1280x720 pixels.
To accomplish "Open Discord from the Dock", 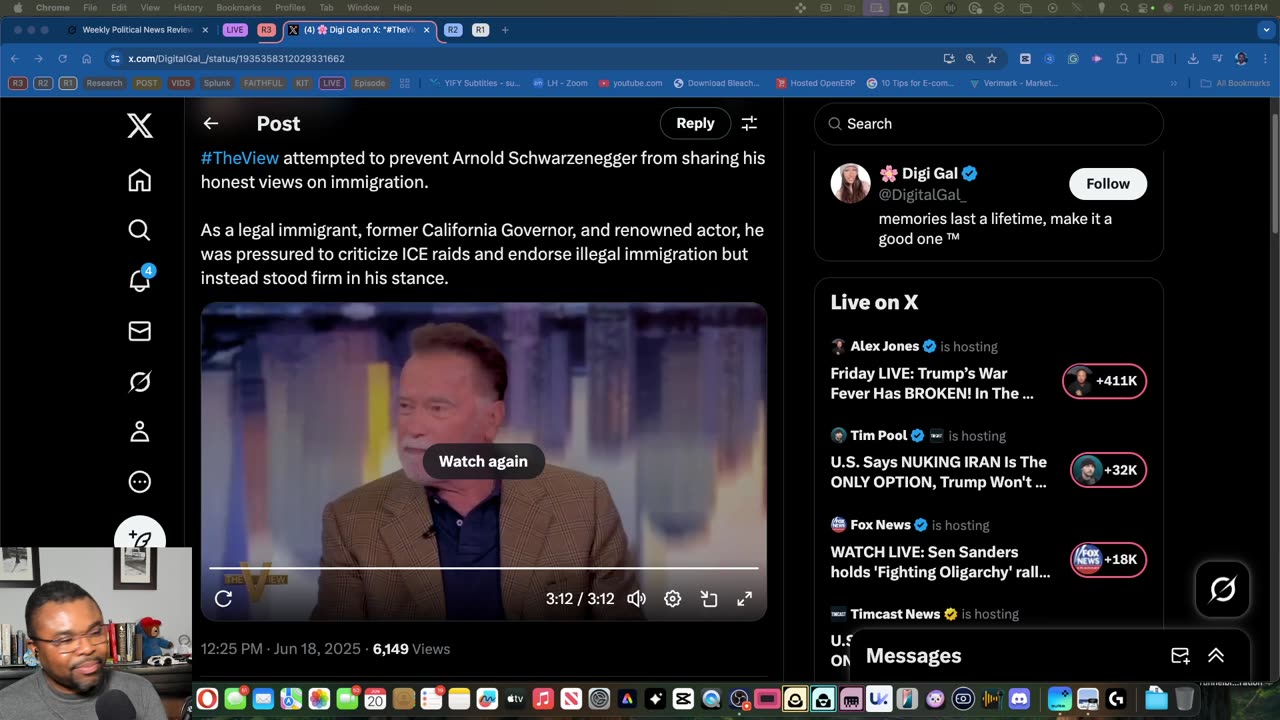I will coord(1019,699).
